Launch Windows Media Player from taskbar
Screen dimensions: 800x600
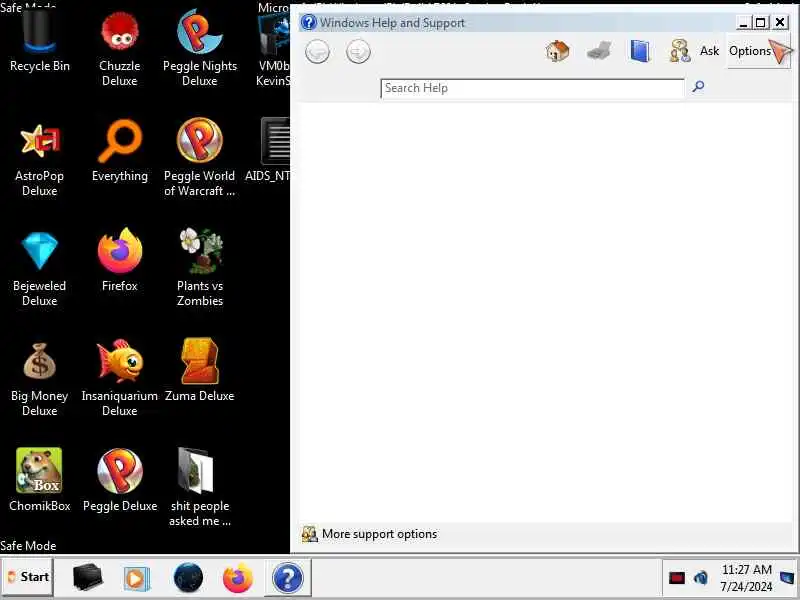(136, 579)
